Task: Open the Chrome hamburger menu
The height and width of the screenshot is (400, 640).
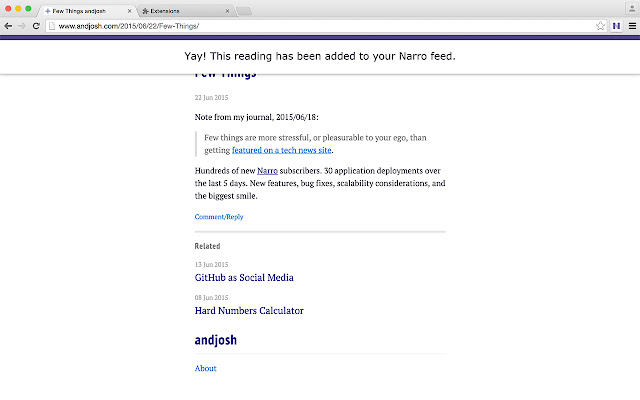Action: [x=632, y=26]
